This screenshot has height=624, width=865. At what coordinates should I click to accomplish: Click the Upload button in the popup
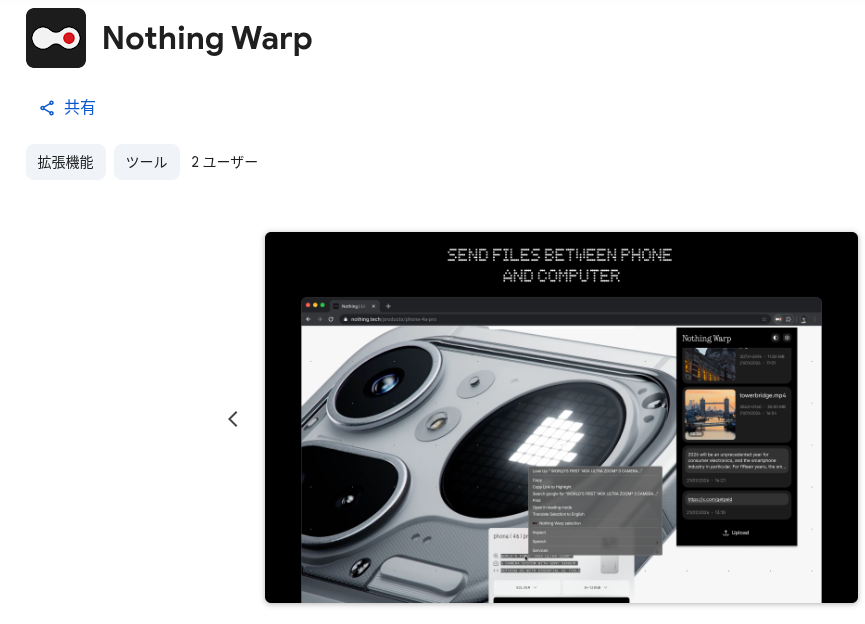tap(736, 533)
